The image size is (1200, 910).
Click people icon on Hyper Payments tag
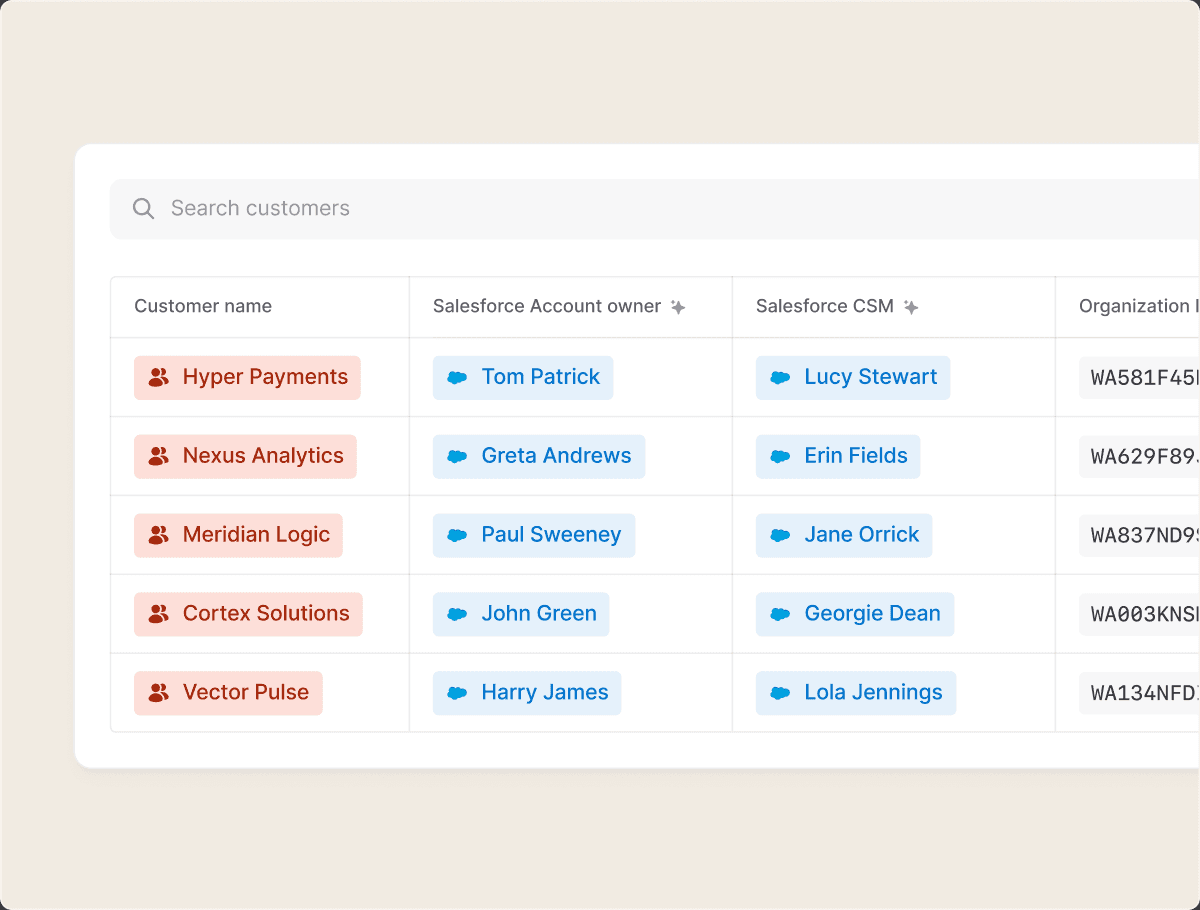pos(158,378)
